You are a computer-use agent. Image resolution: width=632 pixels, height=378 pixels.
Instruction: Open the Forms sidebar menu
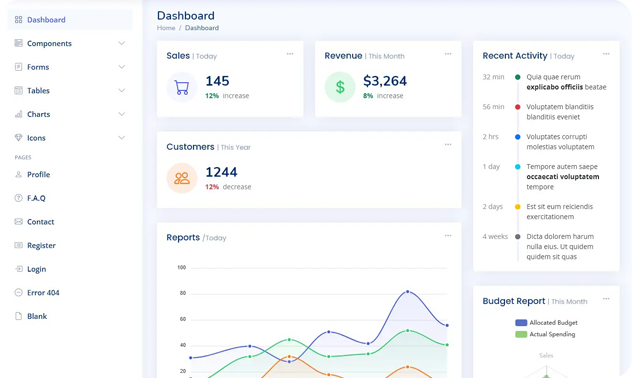click(x=70, y=67)
